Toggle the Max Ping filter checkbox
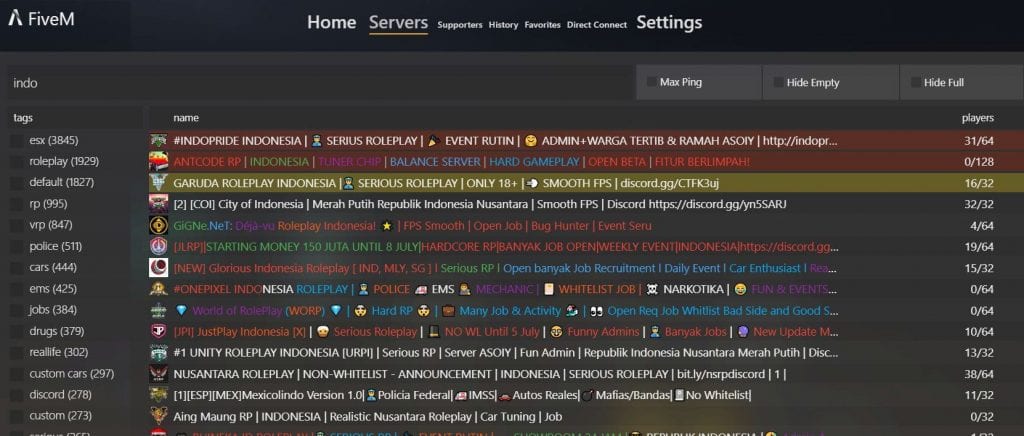The height and width of the screenshot is (436, 1024). [651, 82]
